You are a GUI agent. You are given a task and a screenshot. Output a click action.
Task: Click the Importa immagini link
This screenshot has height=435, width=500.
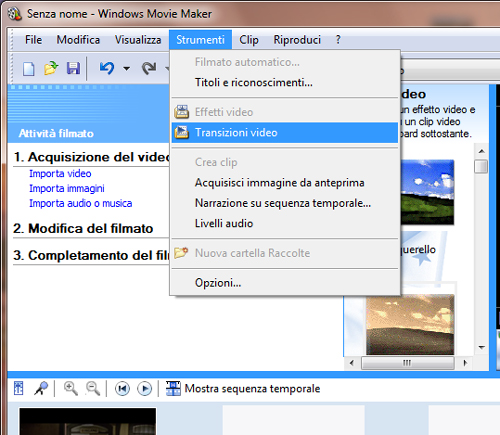point(67,188)
